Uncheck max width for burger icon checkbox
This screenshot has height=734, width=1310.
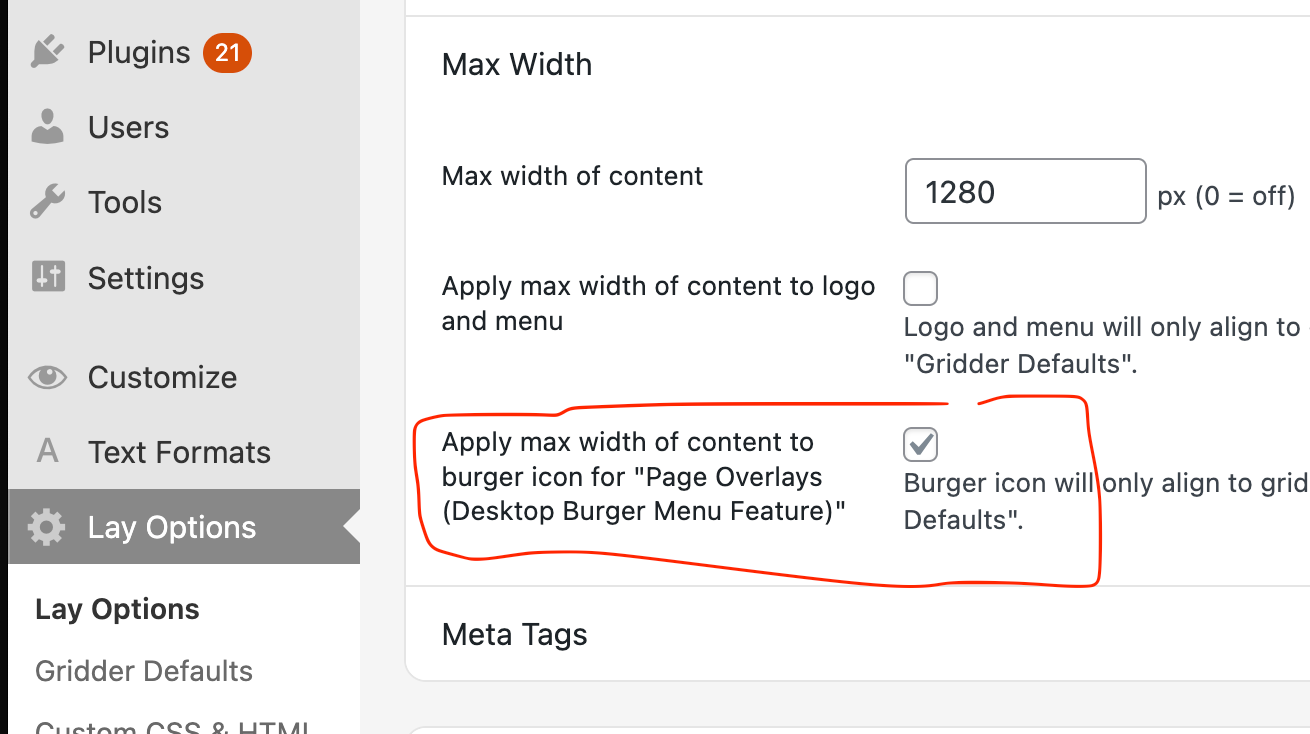[x=920, y=444]
